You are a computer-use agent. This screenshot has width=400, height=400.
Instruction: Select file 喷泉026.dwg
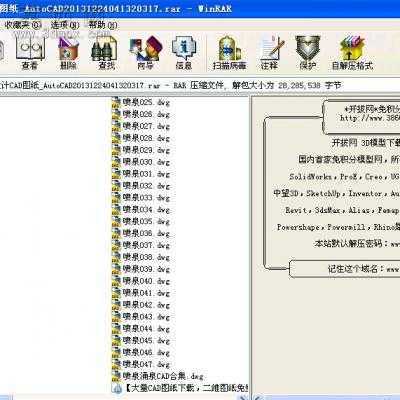pos(141,114)
